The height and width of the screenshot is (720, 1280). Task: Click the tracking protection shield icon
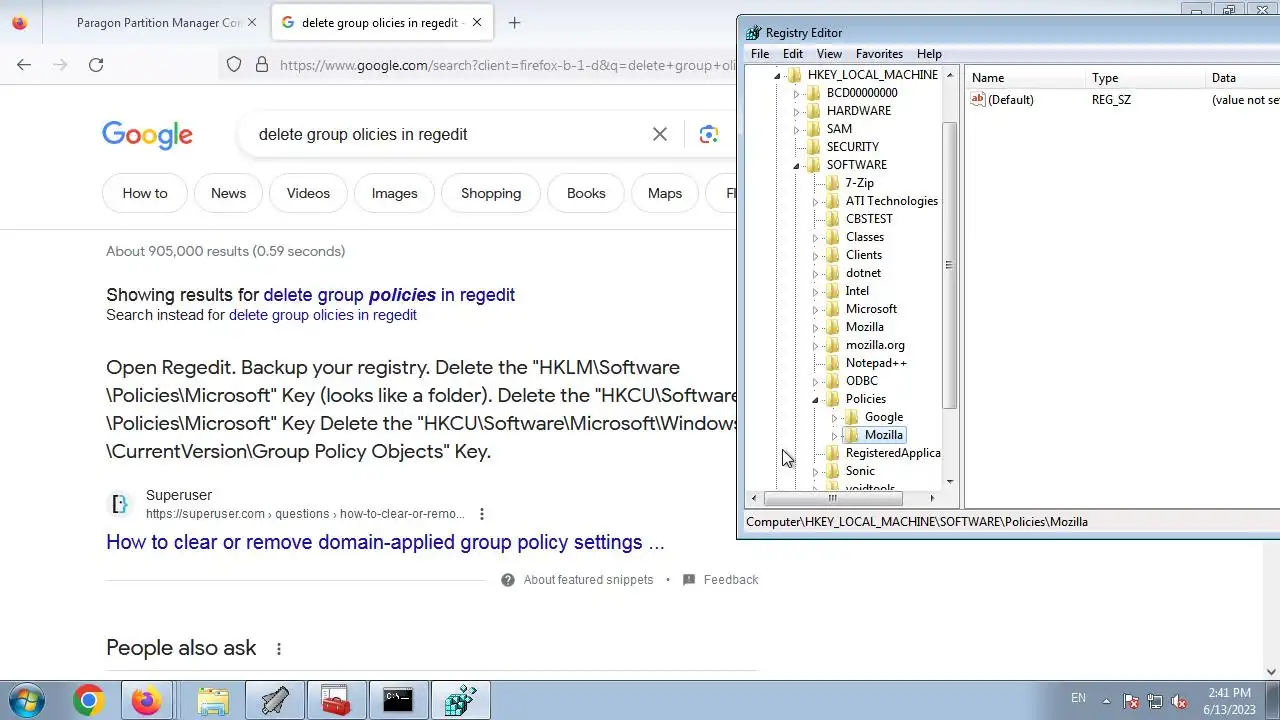[234, 65]
